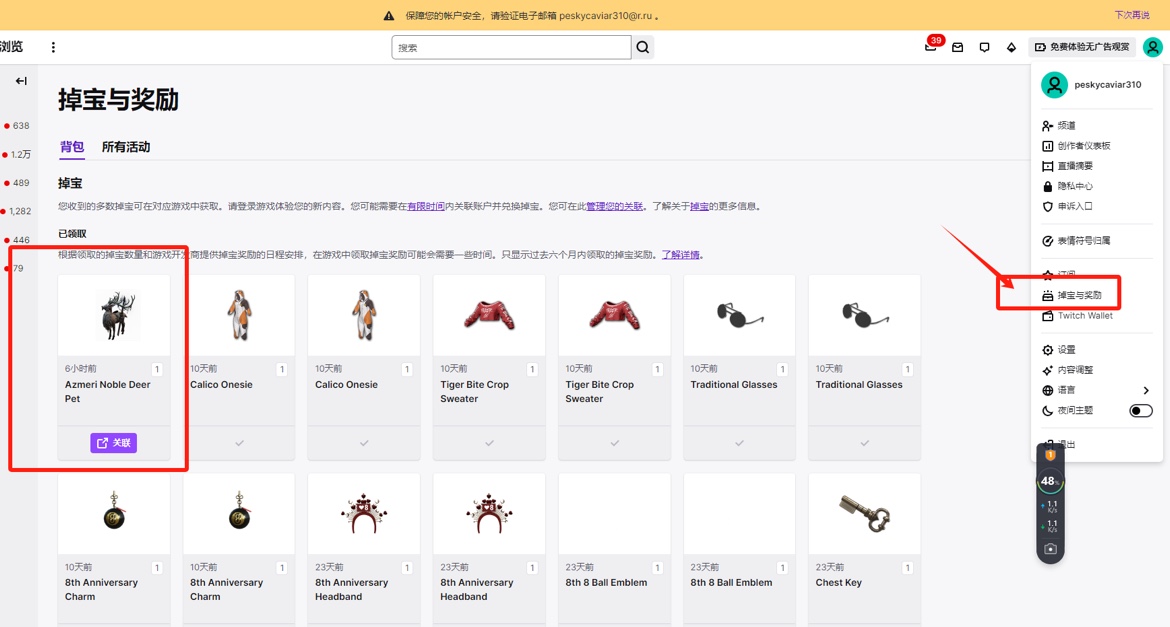Focus the 搜索 search field
Screen dimensions: 1170x627
(511, 47)
